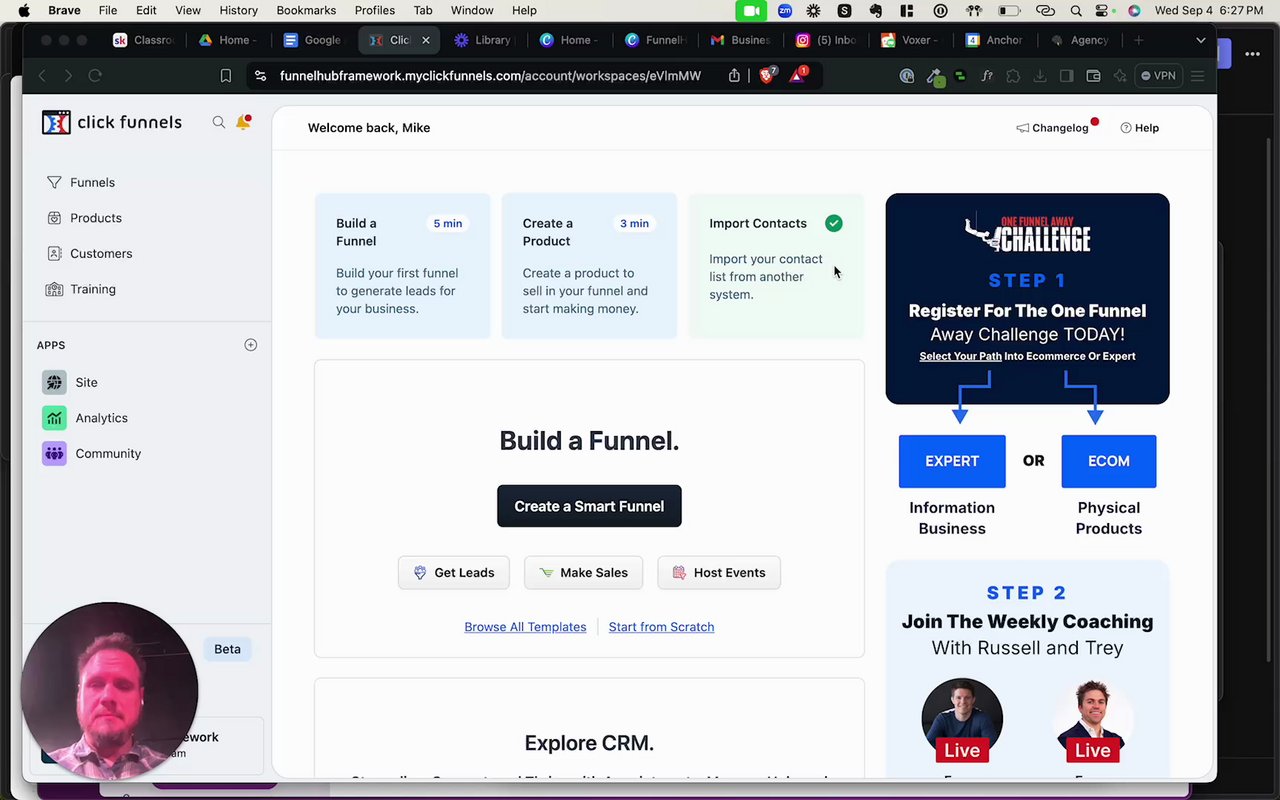1280x800 pixels.
Task: Open the Community app
Action: click(92, 453)
